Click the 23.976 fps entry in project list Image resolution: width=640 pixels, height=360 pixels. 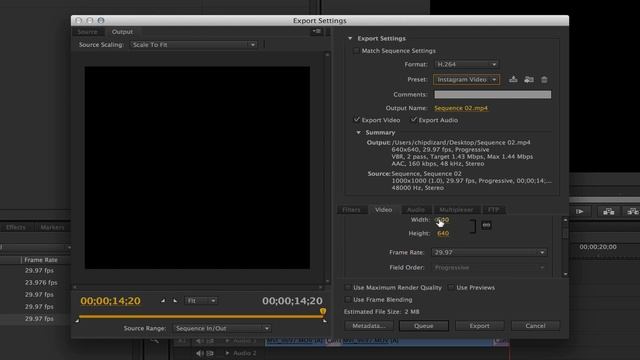41,282
